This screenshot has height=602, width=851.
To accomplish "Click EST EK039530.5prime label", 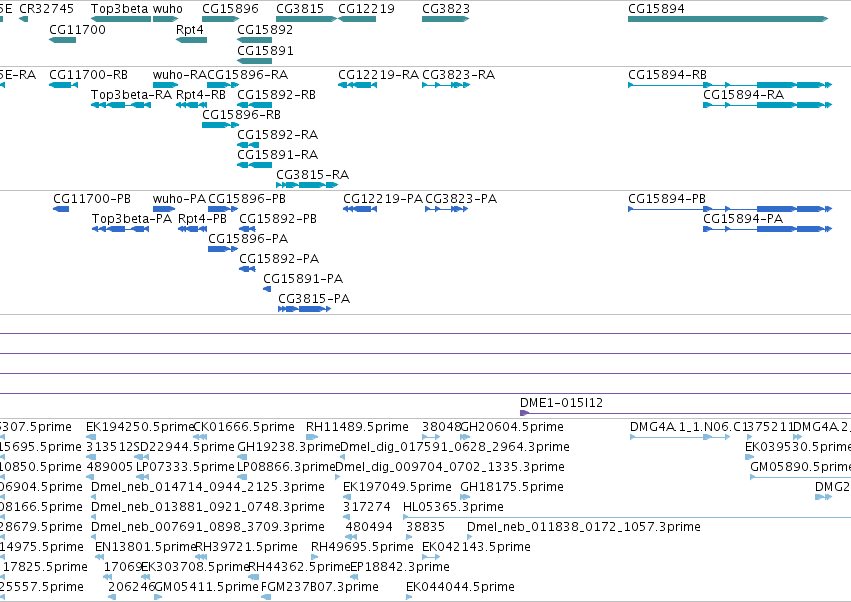I will coord(798,447).
